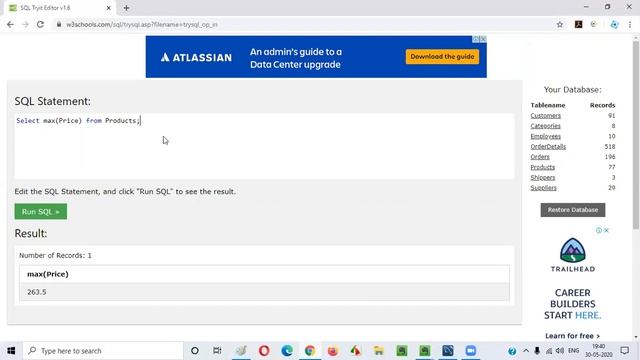Click the max(Price) column header
Viewport: 640px width, 360px height.
click(264, 274)
